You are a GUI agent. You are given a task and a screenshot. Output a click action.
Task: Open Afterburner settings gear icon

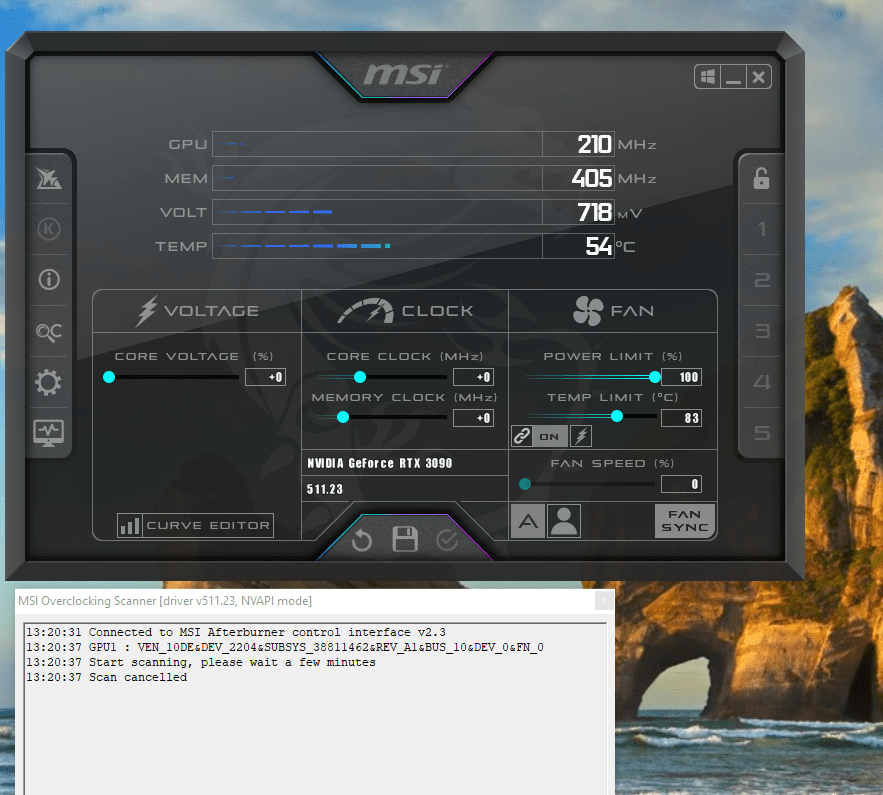48,383
